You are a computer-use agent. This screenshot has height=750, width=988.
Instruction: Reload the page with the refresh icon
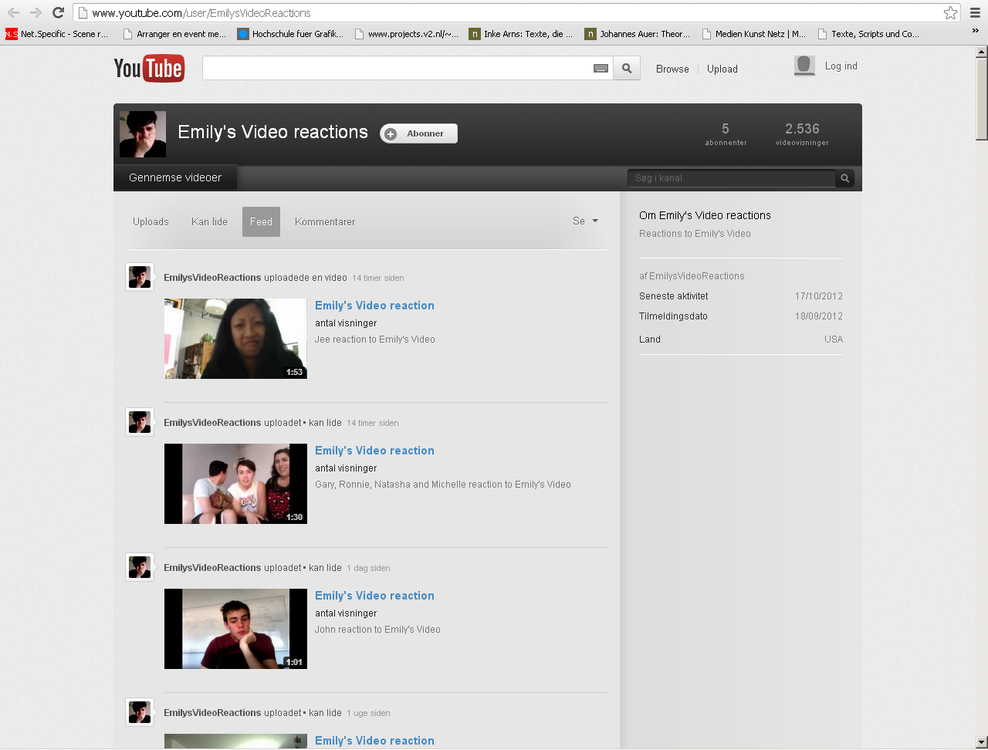[x=58, y=13]
